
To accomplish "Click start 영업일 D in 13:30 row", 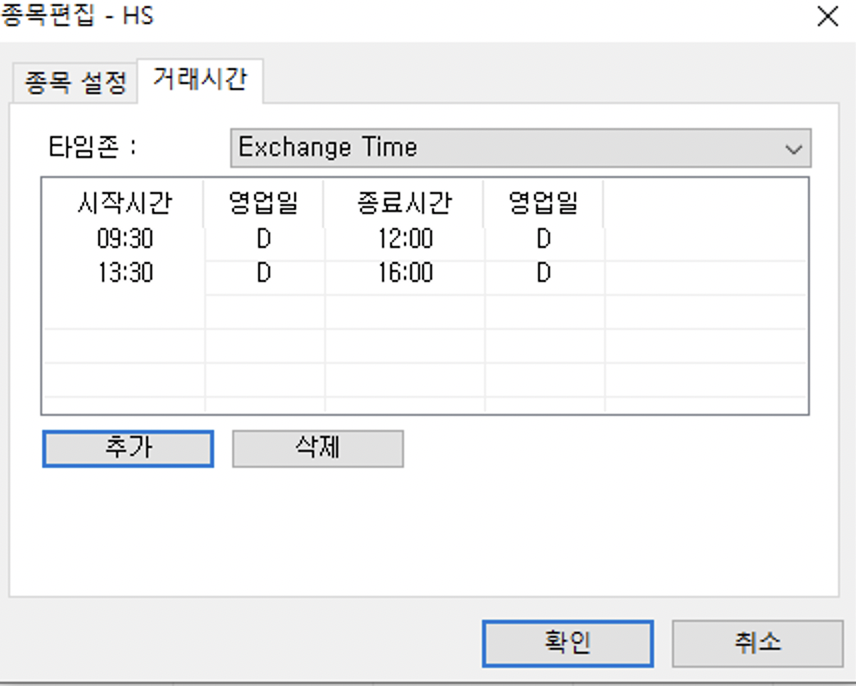I will (x=264, y=273).
